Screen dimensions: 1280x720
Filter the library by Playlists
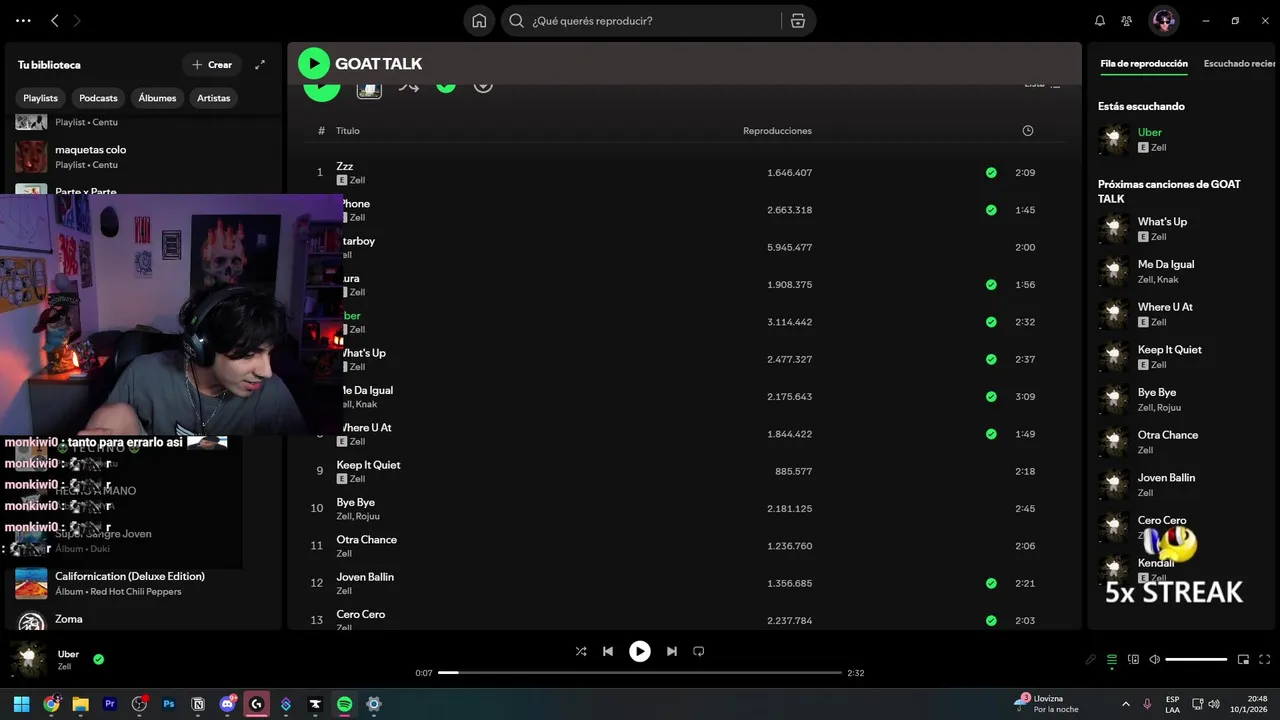(x=41, y=98)
